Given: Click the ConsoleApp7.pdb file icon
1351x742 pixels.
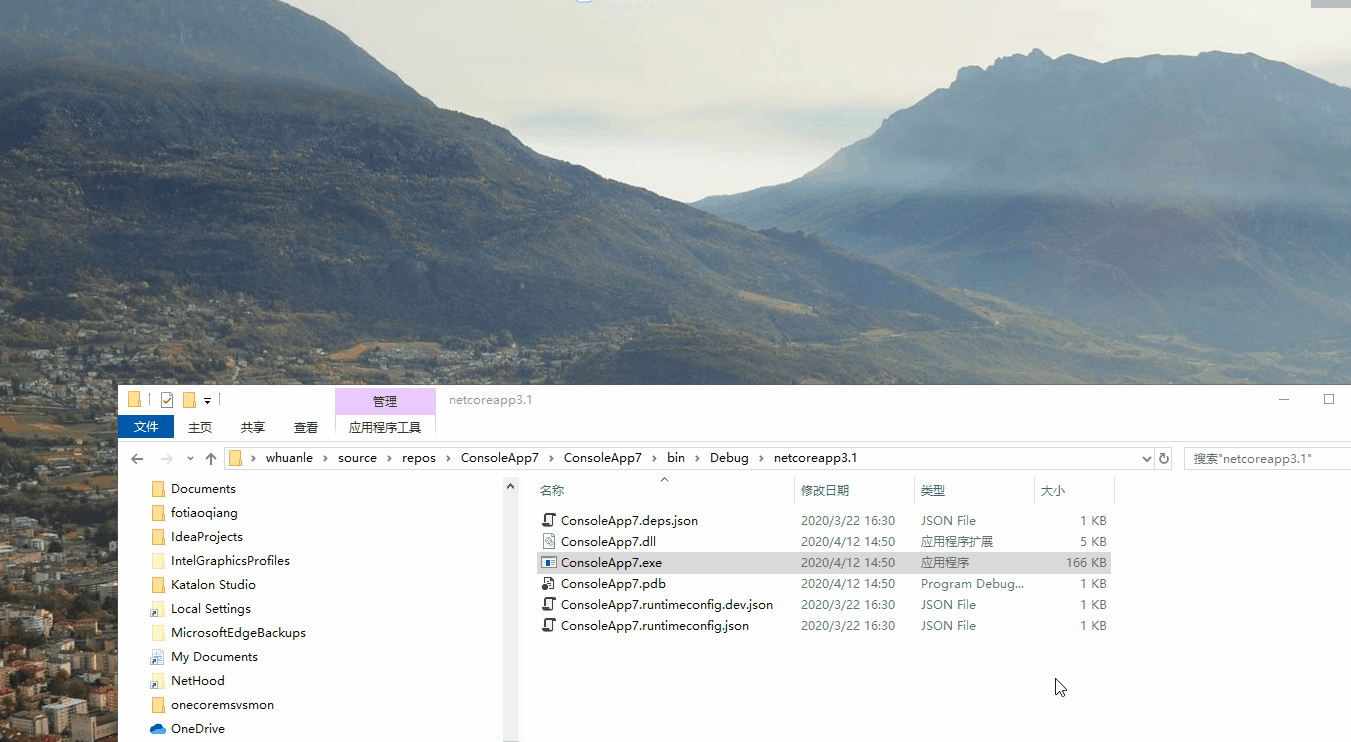Looking at the screenshot, I should [x=548, y=583].
